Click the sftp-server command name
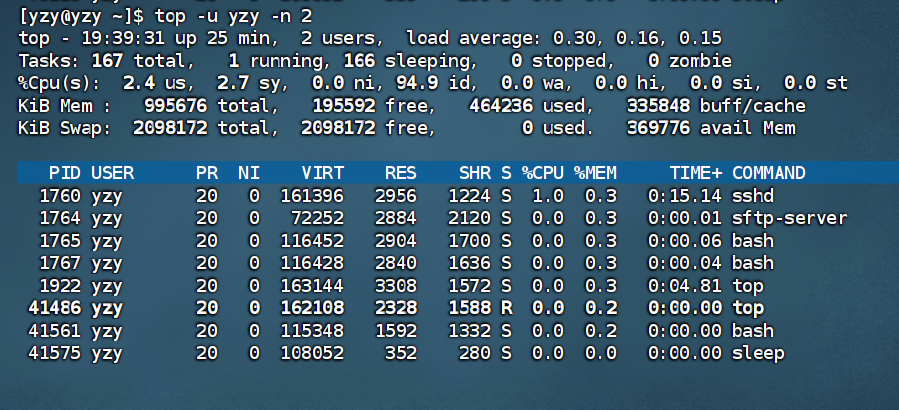 click(x=789, y=218)
